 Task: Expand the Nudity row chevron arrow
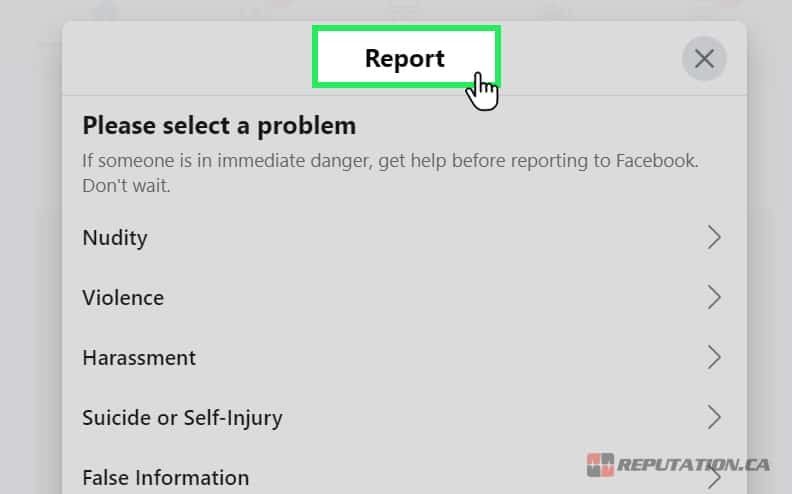714,237
